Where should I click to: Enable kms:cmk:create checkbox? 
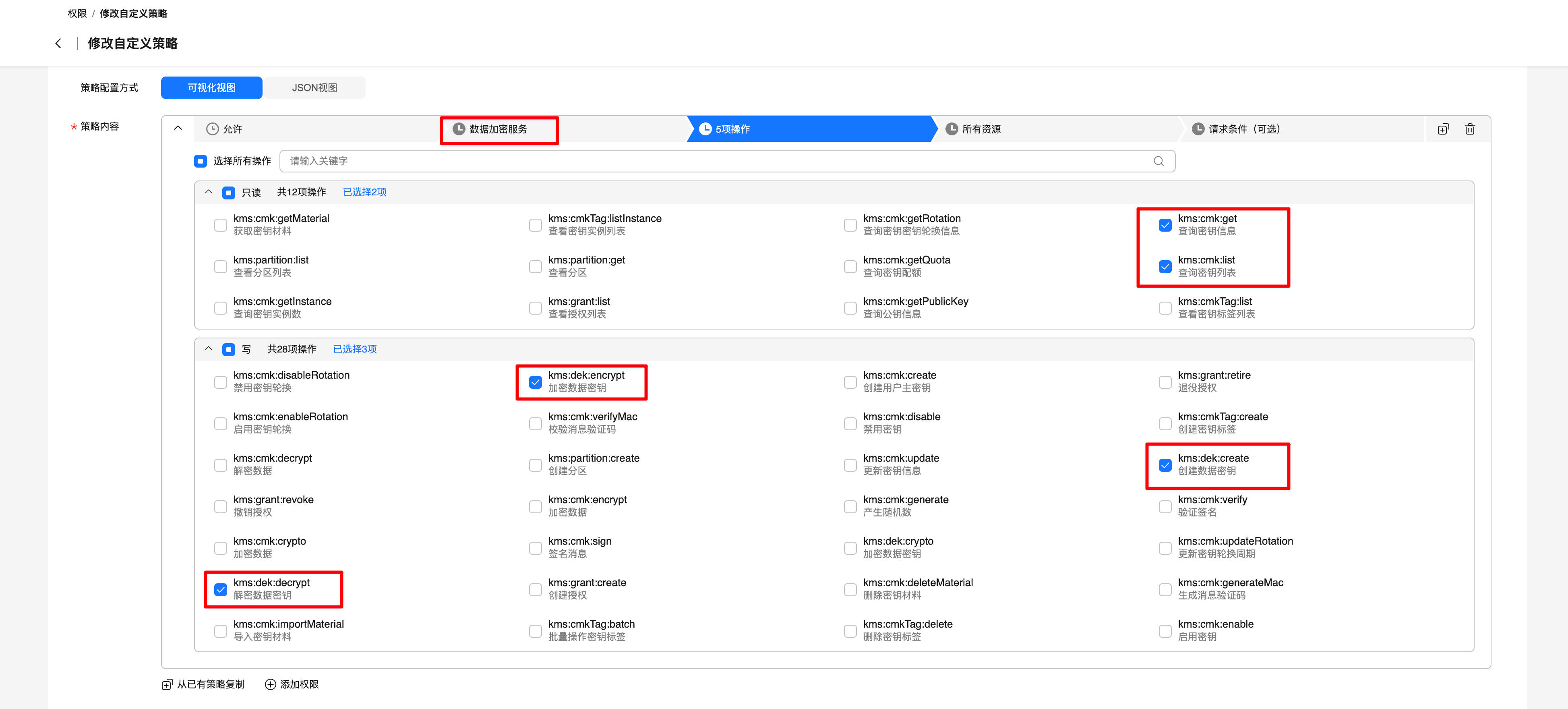point(850,383)
